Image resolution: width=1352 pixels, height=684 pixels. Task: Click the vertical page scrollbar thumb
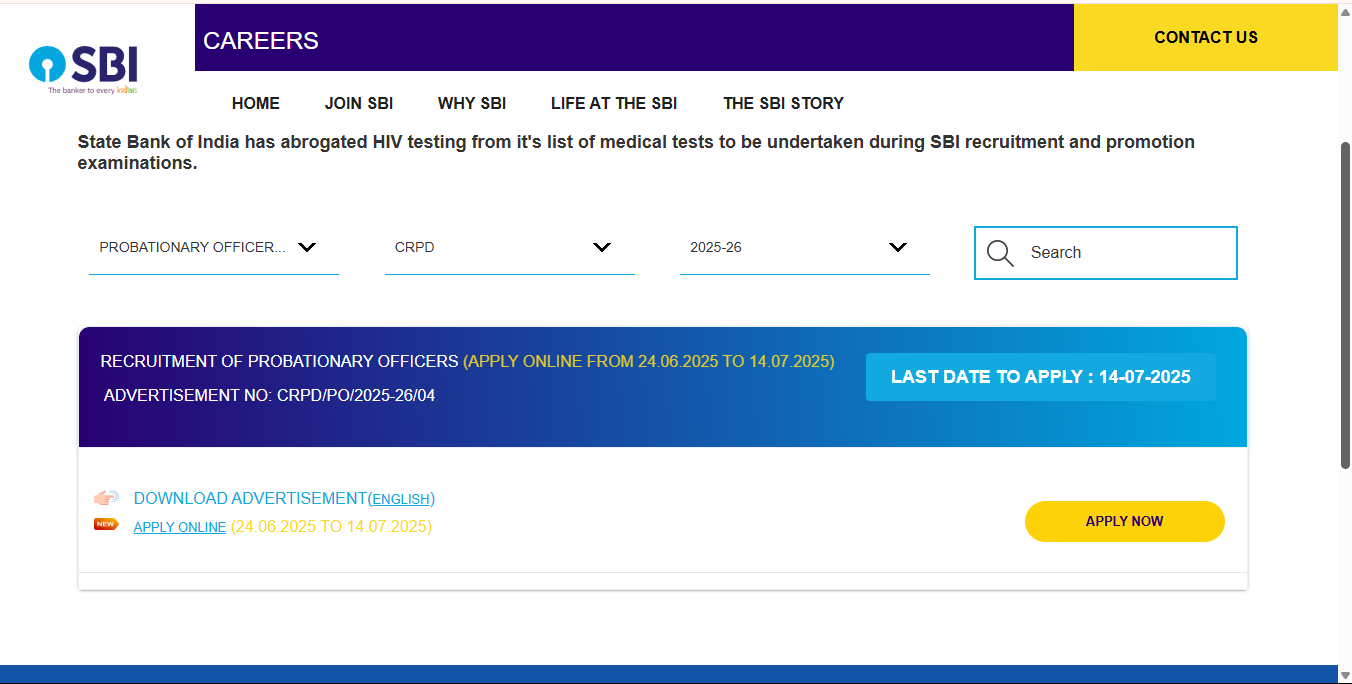[x=1345, y=305]
